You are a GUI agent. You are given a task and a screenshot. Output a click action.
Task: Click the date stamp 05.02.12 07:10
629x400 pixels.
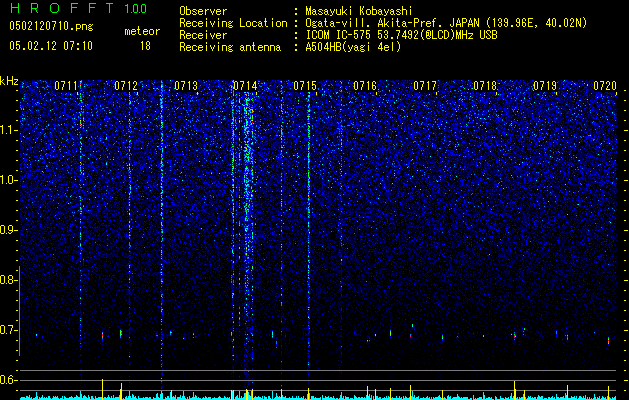tap(51, 46)
